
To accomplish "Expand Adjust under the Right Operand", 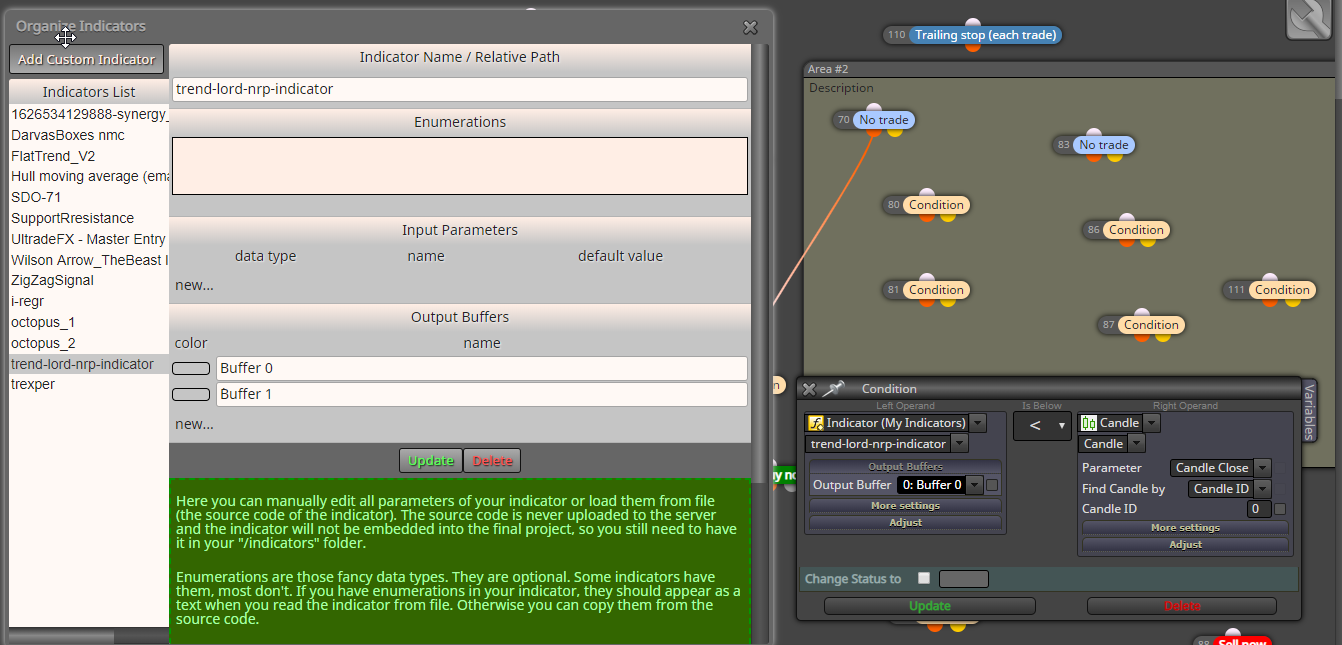I will tap(1185, 544).
